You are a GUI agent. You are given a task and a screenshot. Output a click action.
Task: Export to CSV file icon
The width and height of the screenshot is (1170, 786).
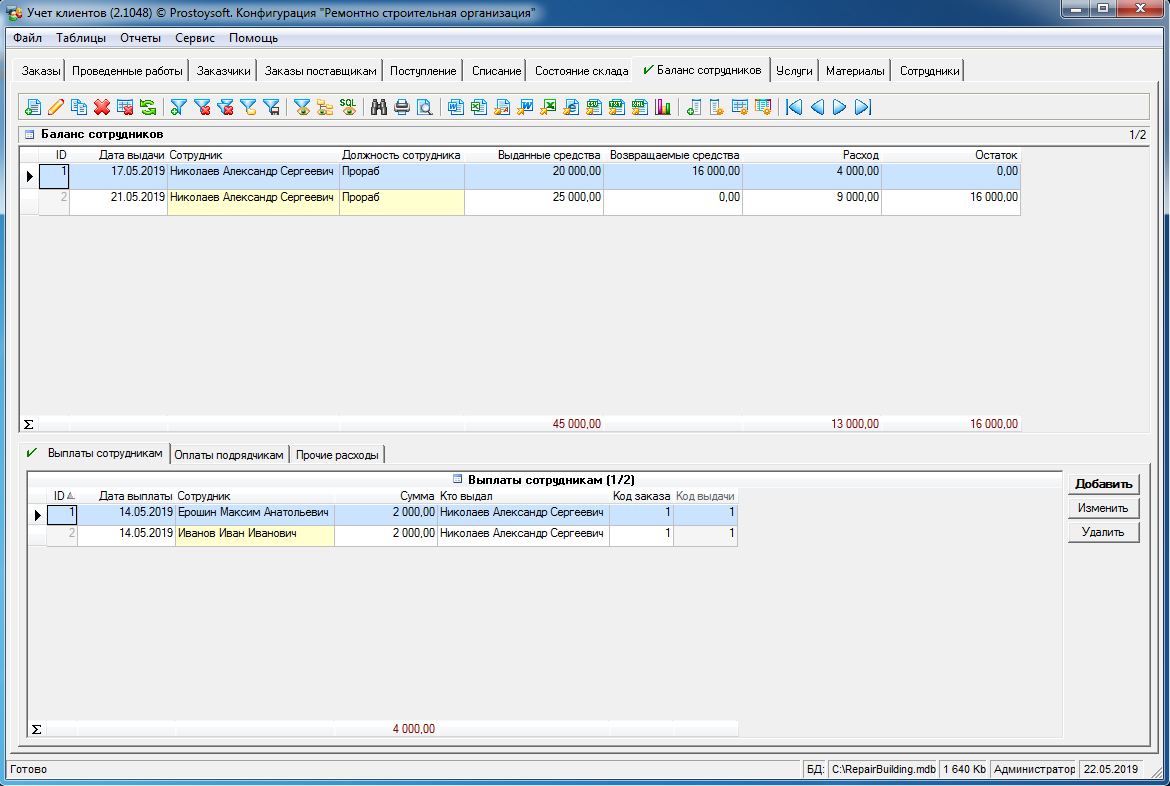pos(594,107)
